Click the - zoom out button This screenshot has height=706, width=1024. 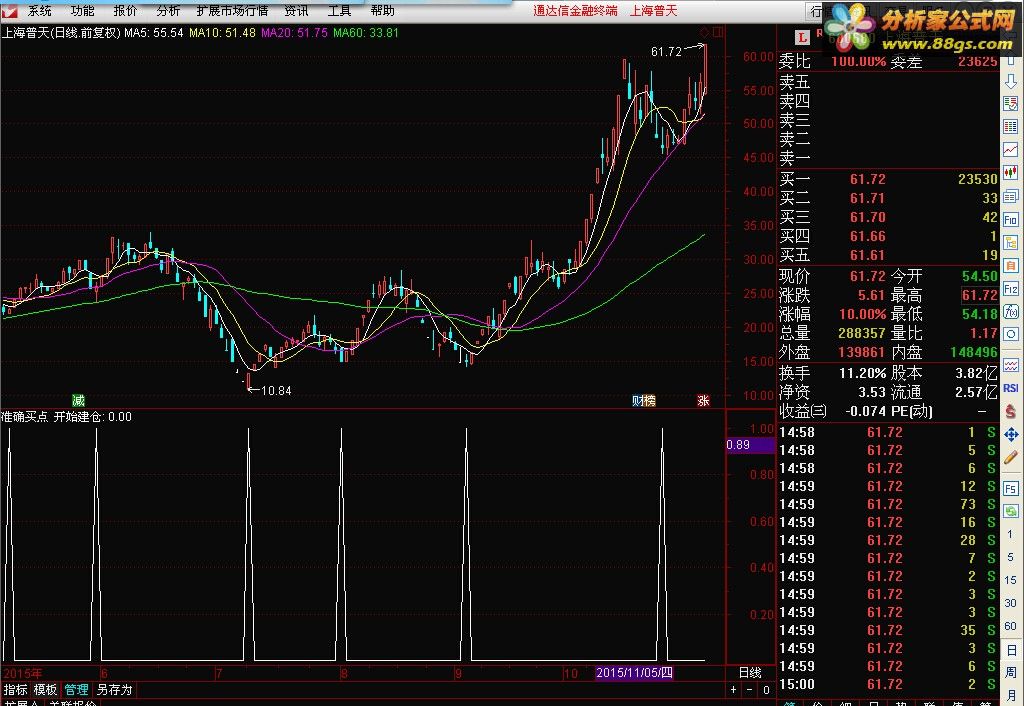click(x=750, y=690)
